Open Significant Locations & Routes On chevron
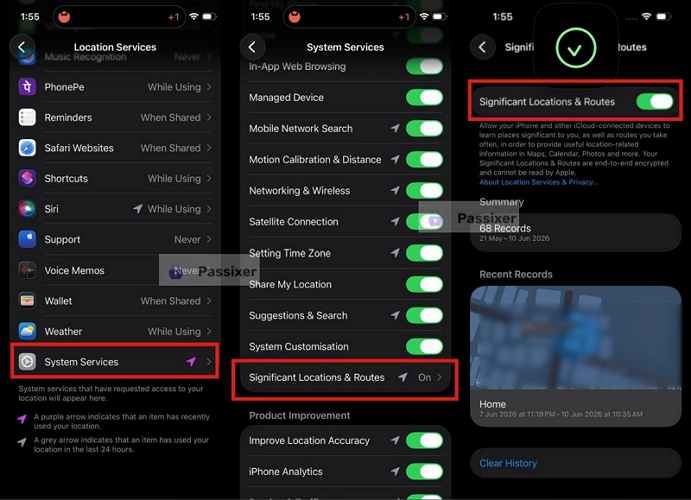691x500 pixels. point(439,377)
